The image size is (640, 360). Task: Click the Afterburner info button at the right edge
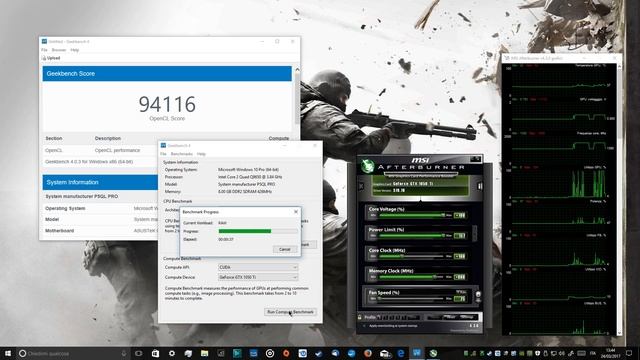tap(480, 186)
